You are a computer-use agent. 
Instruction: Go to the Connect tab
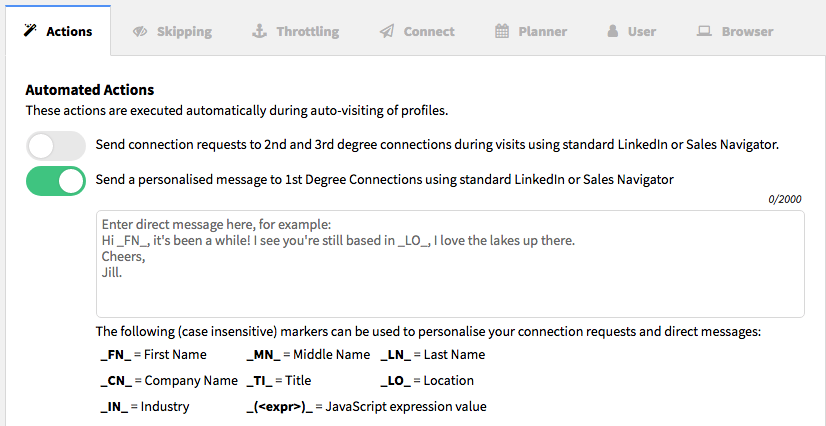coord(417,32)
